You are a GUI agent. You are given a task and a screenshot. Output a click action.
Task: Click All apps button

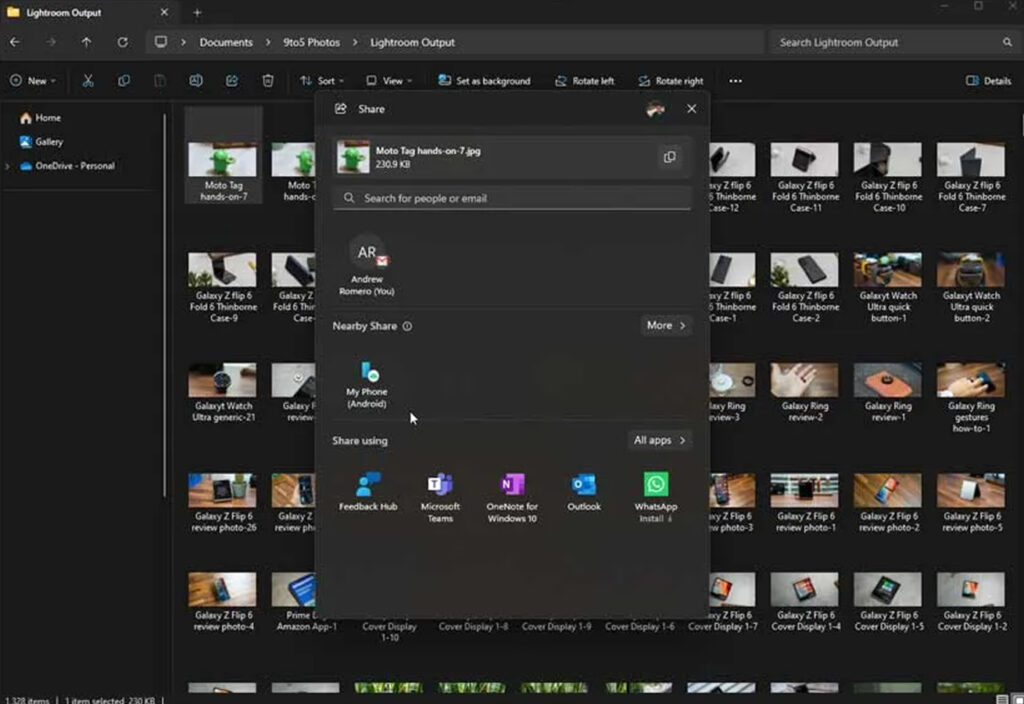pyautogui.click(x=659, y=440)
